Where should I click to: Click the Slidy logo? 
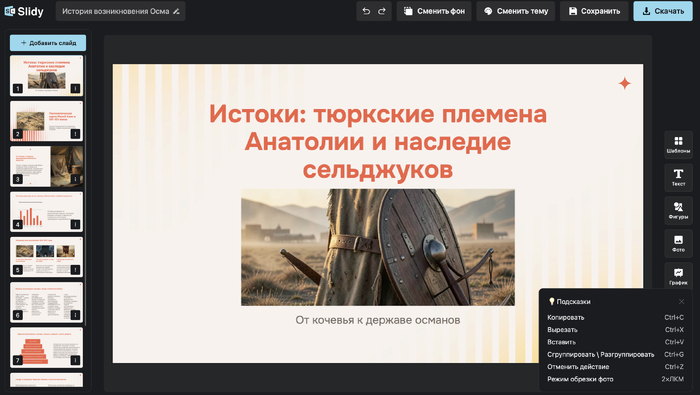pos(24,11)
